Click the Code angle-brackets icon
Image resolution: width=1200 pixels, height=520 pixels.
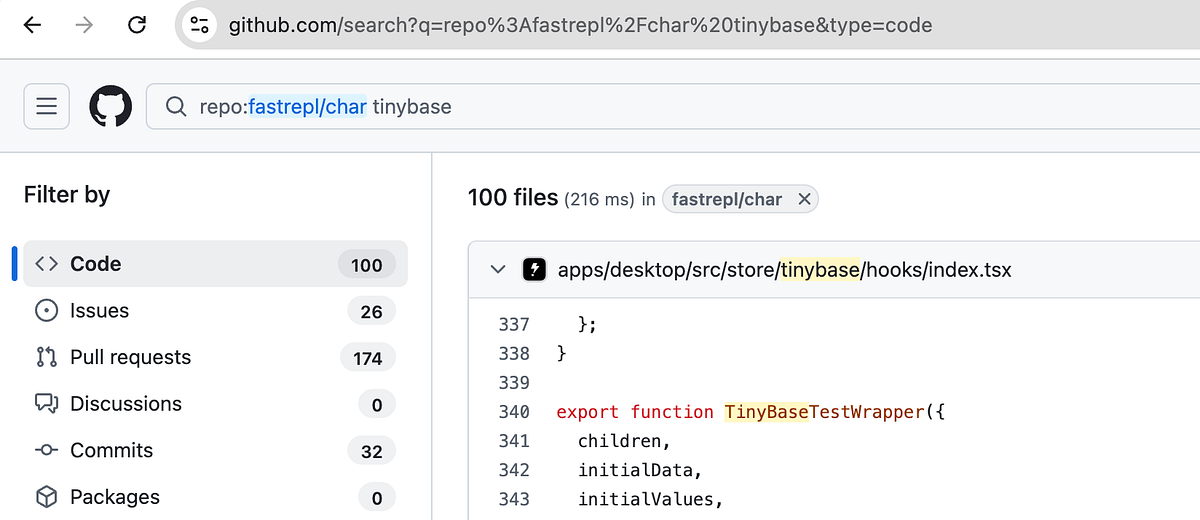(46, 264)
